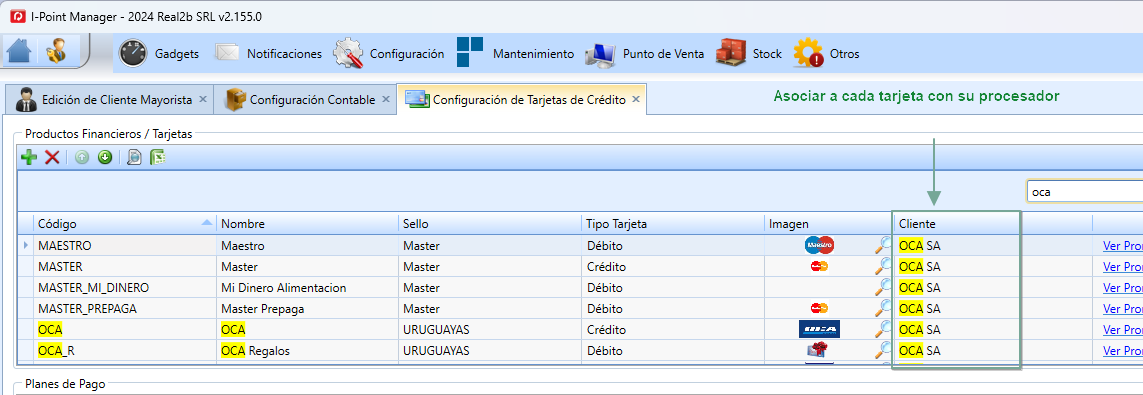This screenshot has height=395, width=1143.
Task: Click the magnifier icon in the MASTER_PREPAGA row
Action: click(x=883, y=308)
